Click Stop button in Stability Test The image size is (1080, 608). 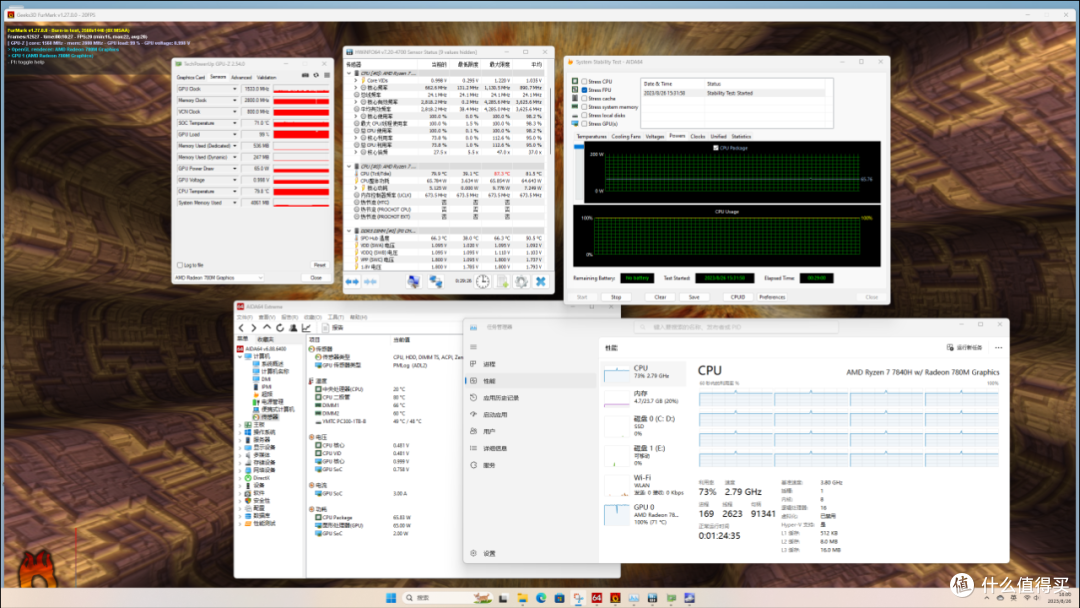(616, 297)
